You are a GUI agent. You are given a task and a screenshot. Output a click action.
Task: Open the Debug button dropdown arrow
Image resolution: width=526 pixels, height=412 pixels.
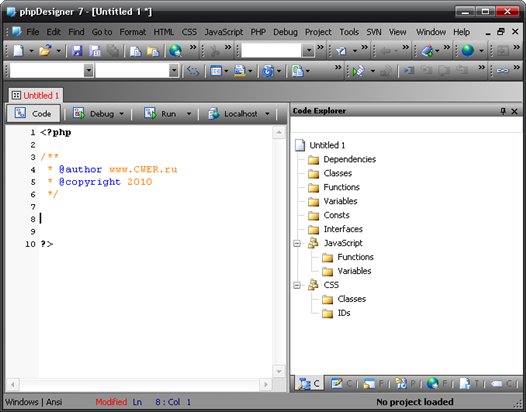121,114
